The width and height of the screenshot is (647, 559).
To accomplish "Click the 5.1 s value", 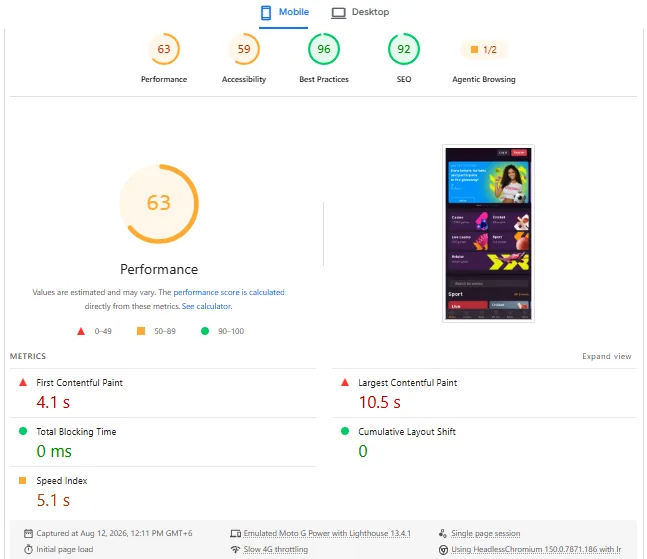I will [53, 500].
